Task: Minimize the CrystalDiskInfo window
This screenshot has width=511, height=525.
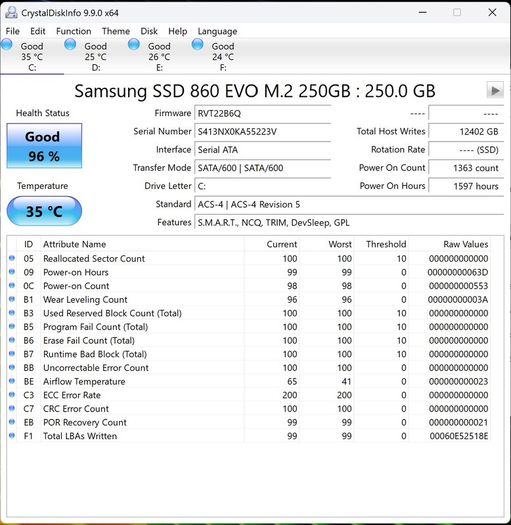Action: 423,12
